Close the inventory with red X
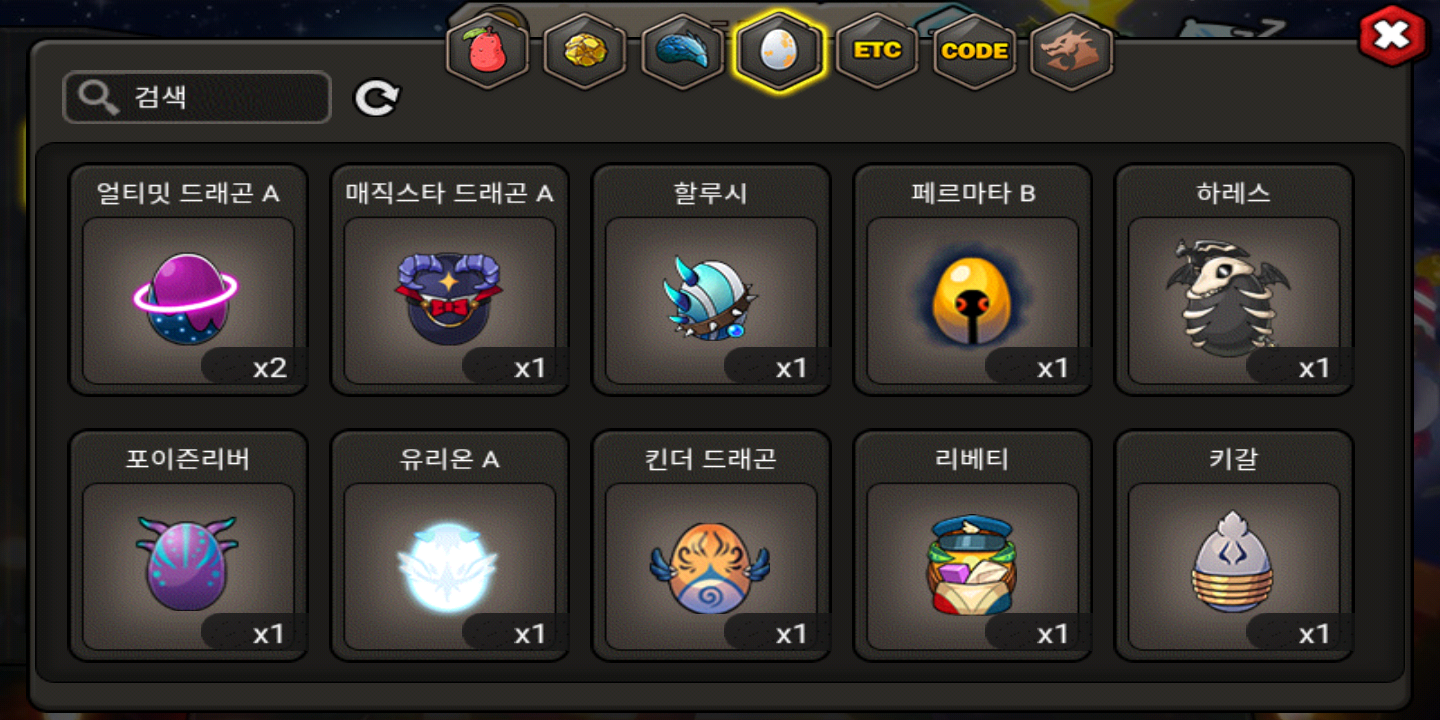Screen dimensions: 1440x720 click(x=1391, y=37)
